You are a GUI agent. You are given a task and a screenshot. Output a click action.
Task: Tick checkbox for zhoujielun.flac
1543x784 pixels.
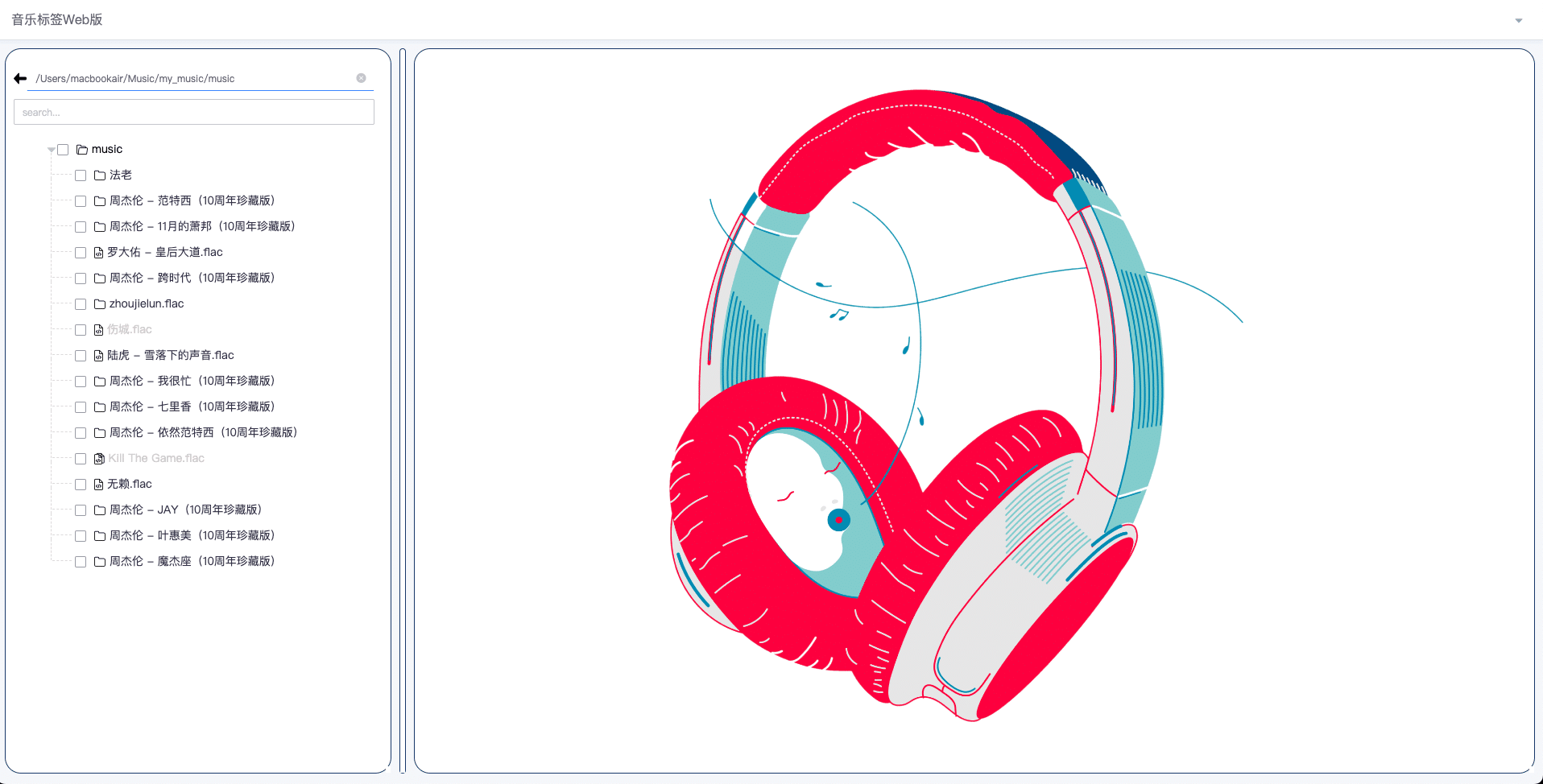pos(81,304)
